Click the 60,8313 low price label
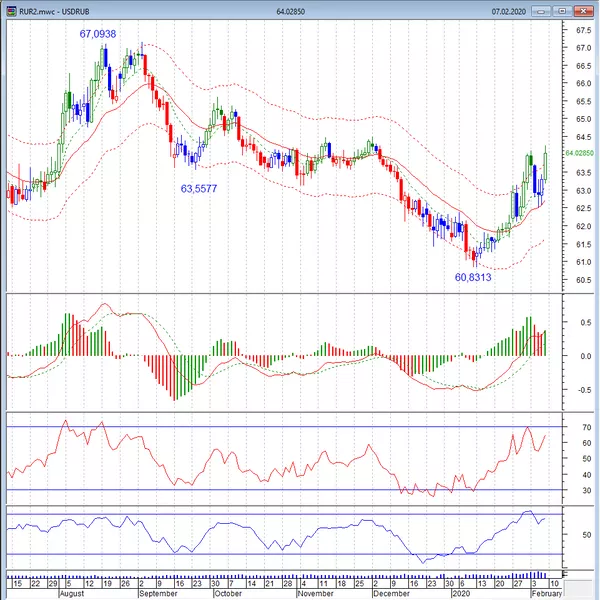600x600 pixels. (473, 277)
